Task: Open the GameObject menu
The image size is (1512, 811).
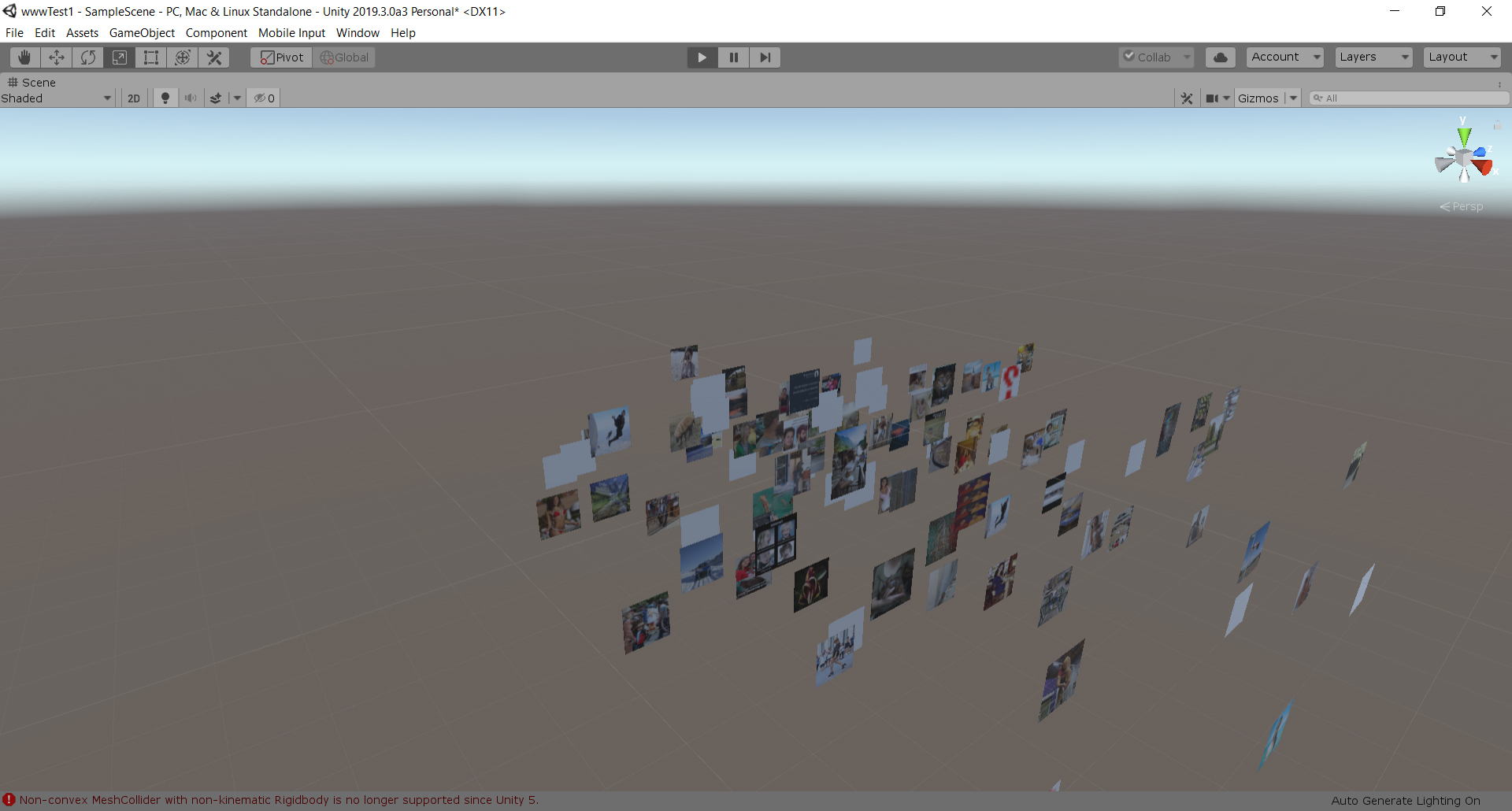Action: 142,33
